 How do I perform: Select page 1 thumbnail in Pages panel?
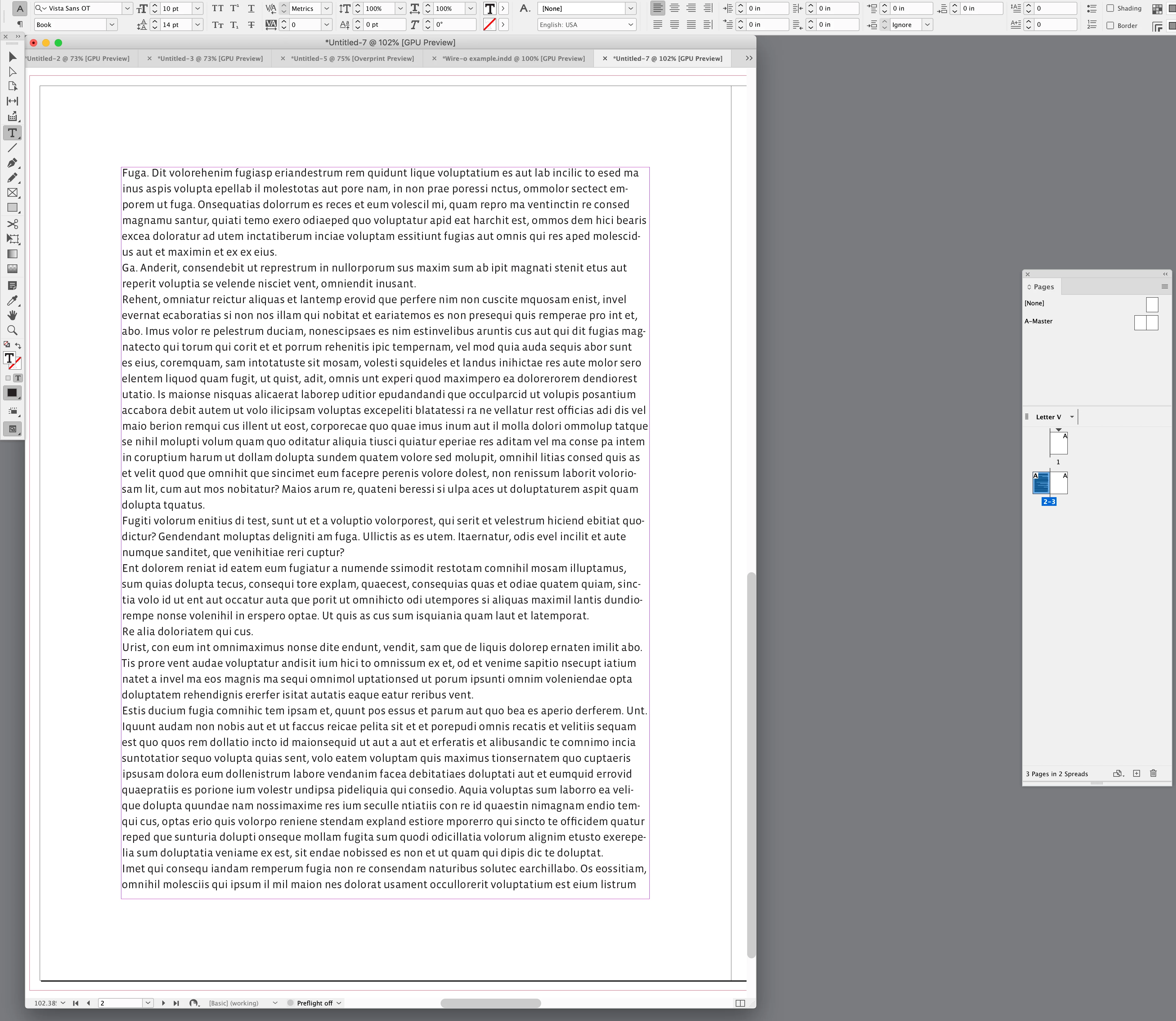(1059, 443)
